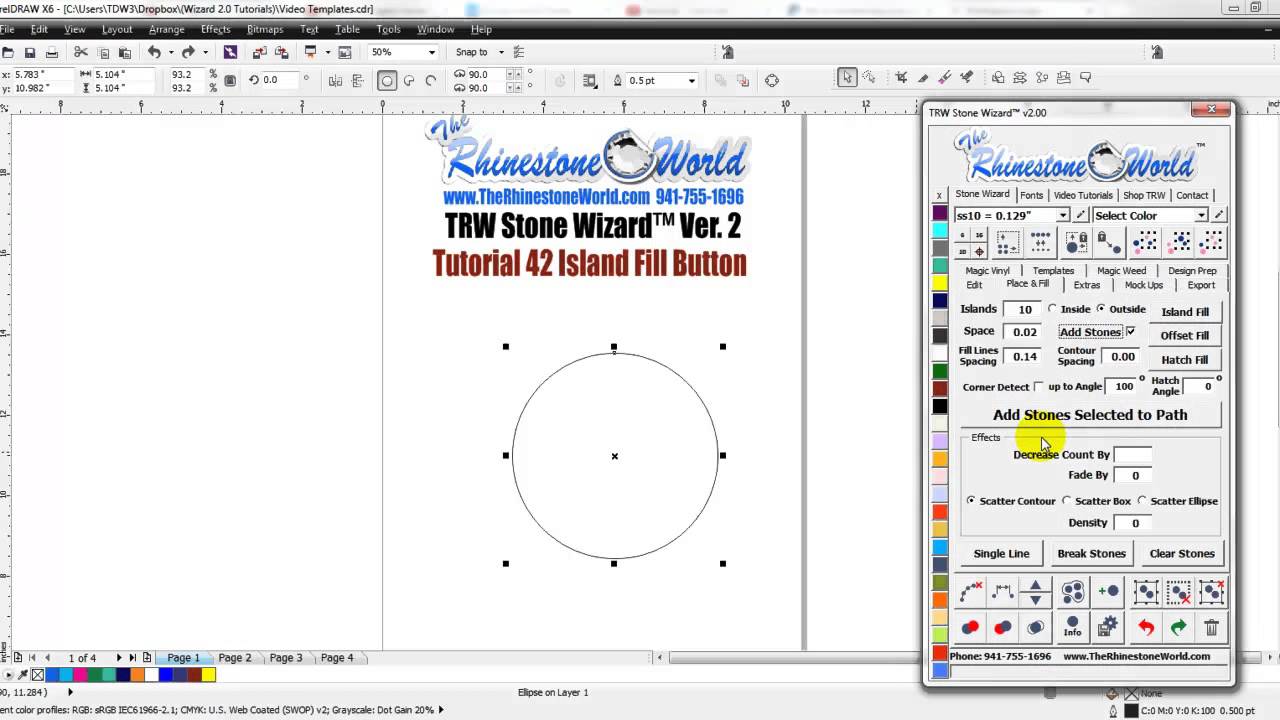Open the Snap to dropdown
This screenshot has width=1280, height=720.
coord(499,52)
